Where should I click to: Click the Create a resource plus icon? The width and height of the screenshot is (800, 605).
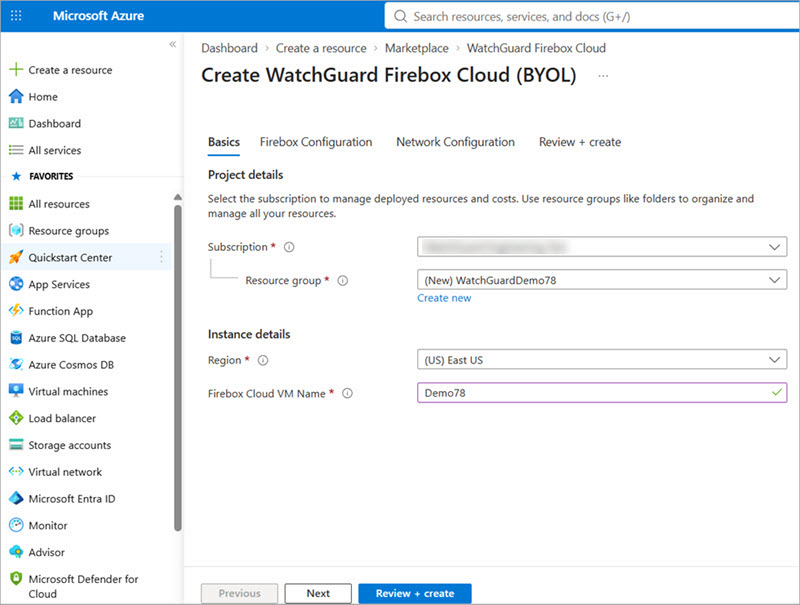pyautogui.click(x=16, y=69)
